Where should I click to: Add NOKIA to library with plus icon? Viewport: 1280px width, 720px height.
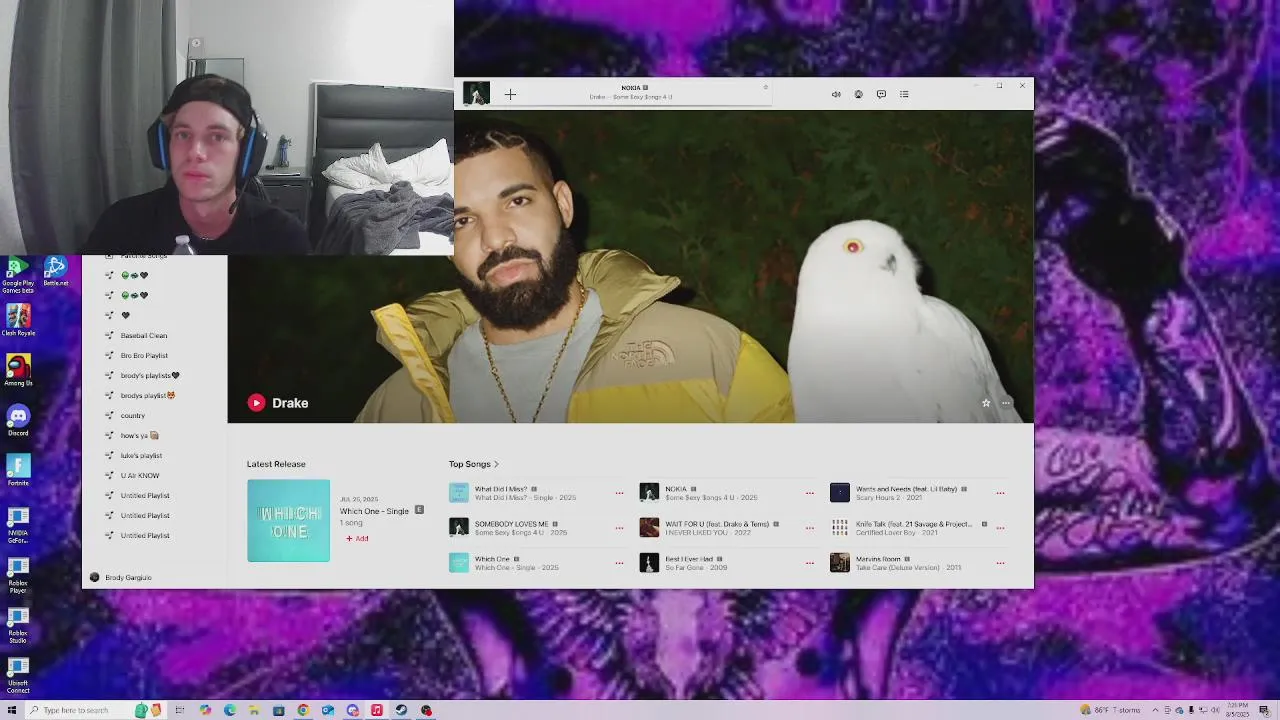click(510, 95)
